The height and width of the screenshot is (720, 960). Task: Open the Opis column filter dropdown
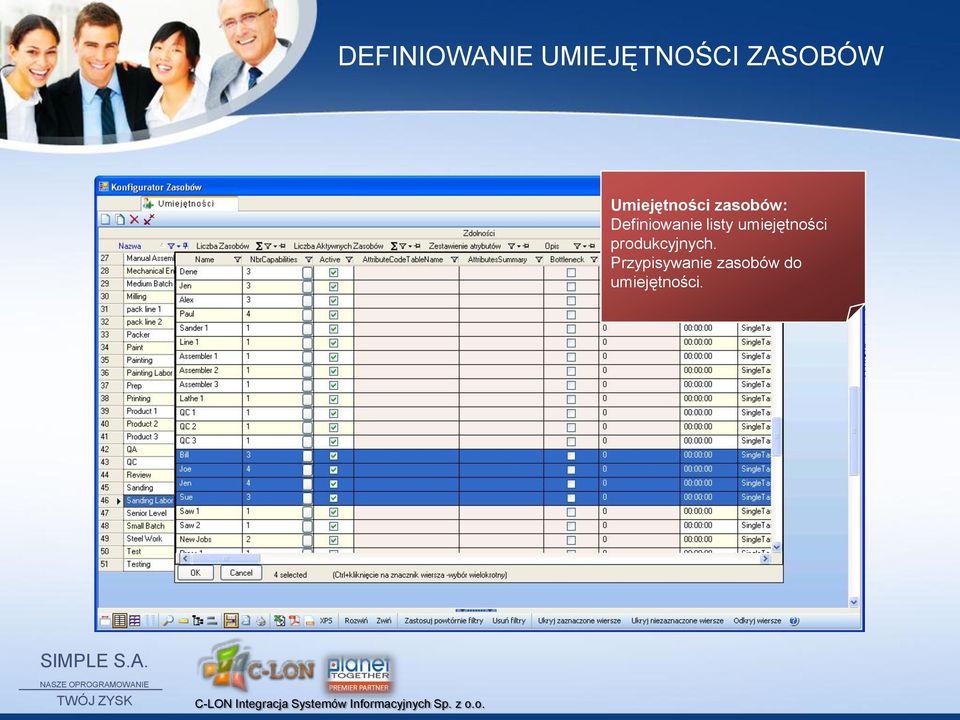pyautogui.click(x=577, y=246)
